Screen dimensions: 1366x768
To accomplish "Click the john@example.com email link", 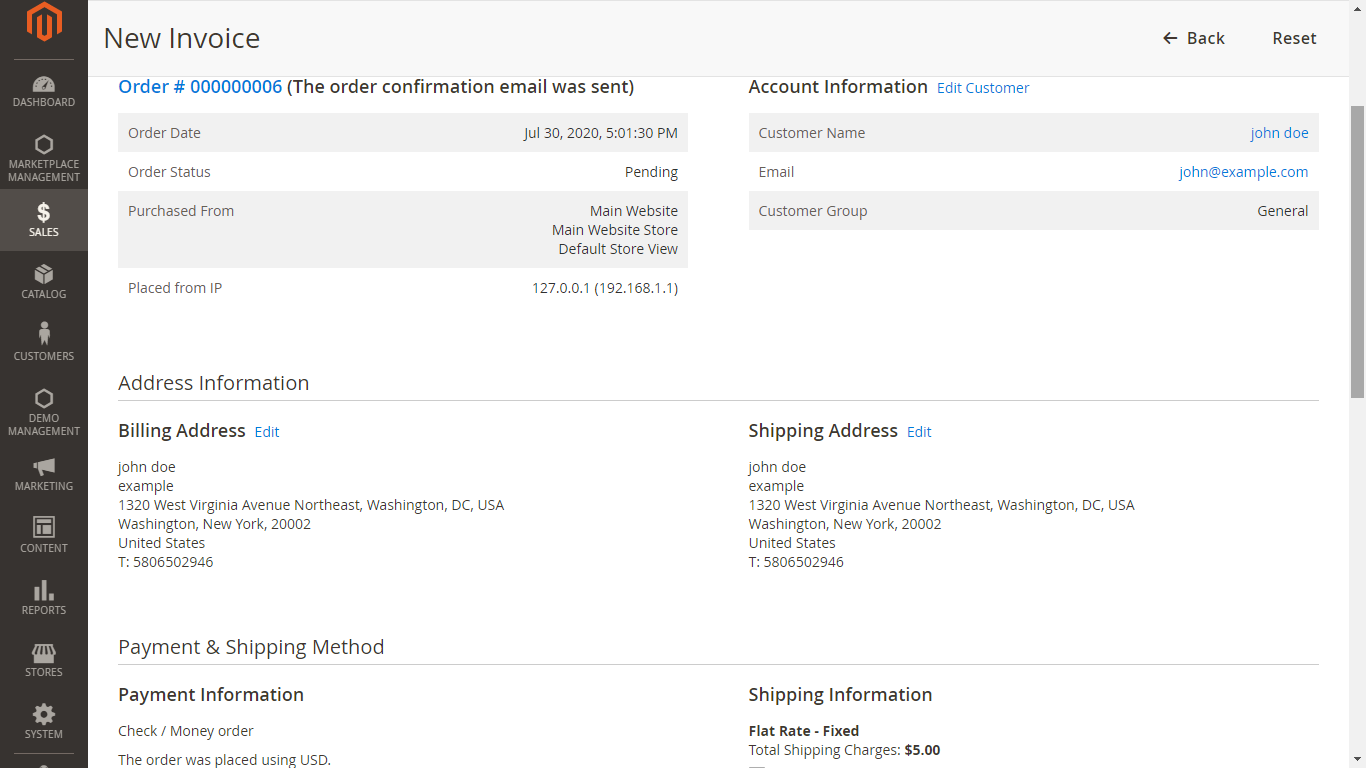I will click(1243, 172).
